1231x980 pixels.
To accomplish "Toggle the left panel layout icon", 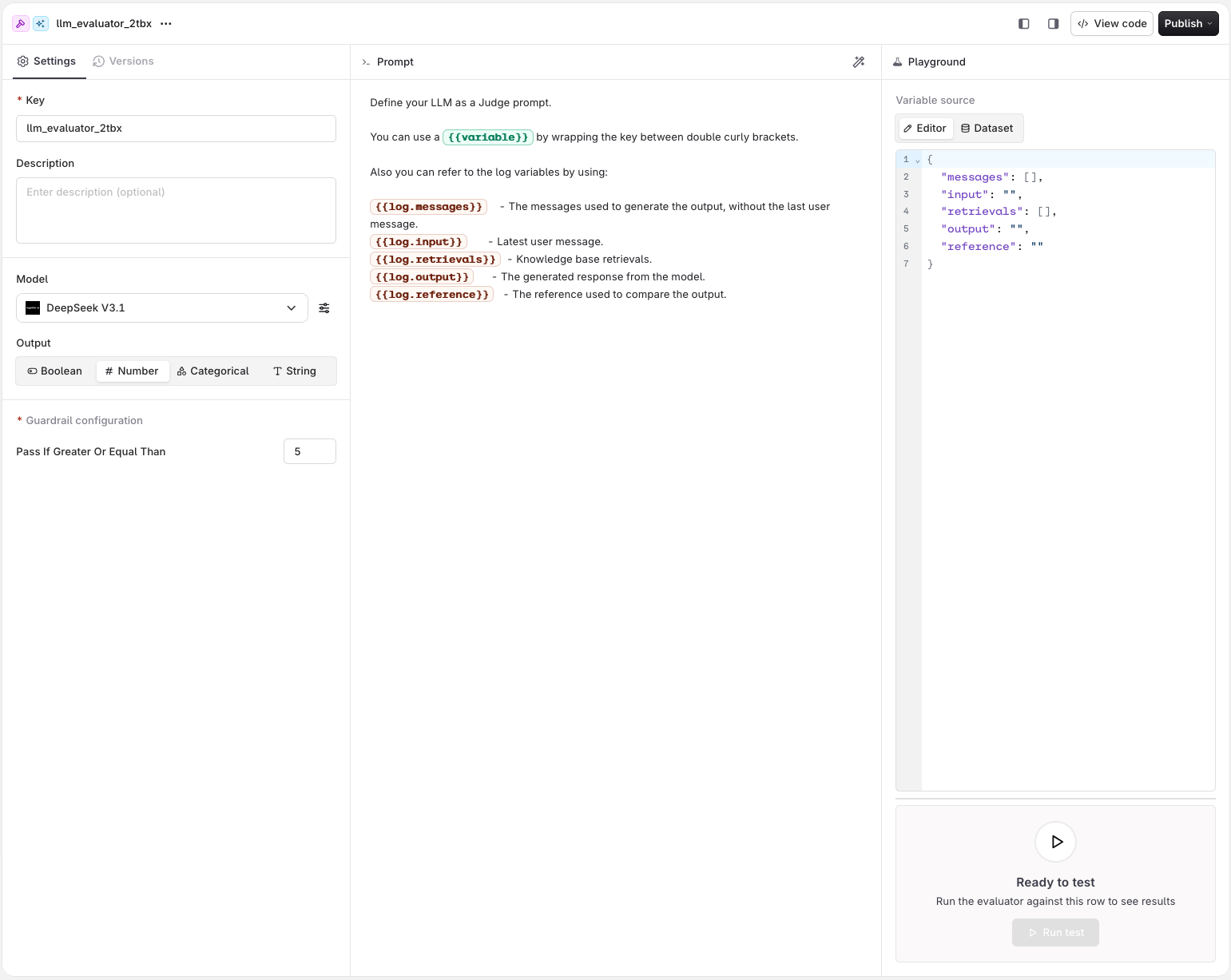I will coord(1024,24).
